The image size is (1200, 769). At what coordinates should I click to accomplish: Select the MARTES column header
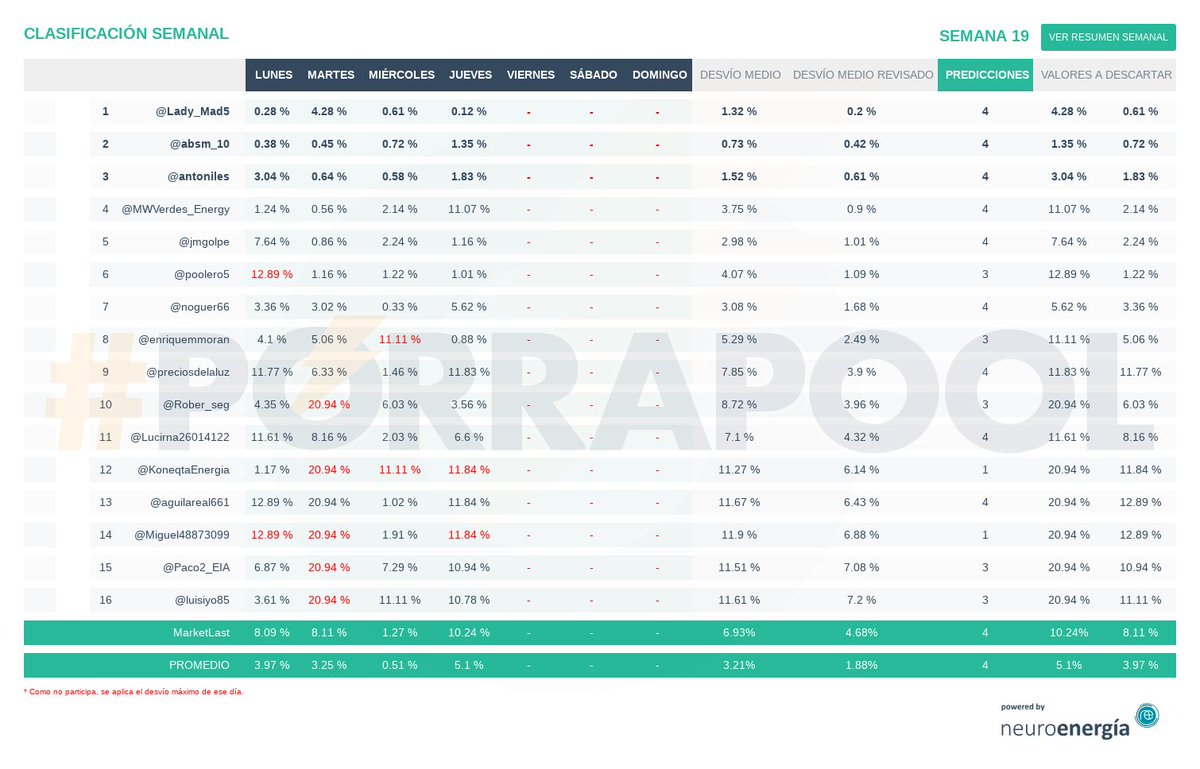pos(331,75)
